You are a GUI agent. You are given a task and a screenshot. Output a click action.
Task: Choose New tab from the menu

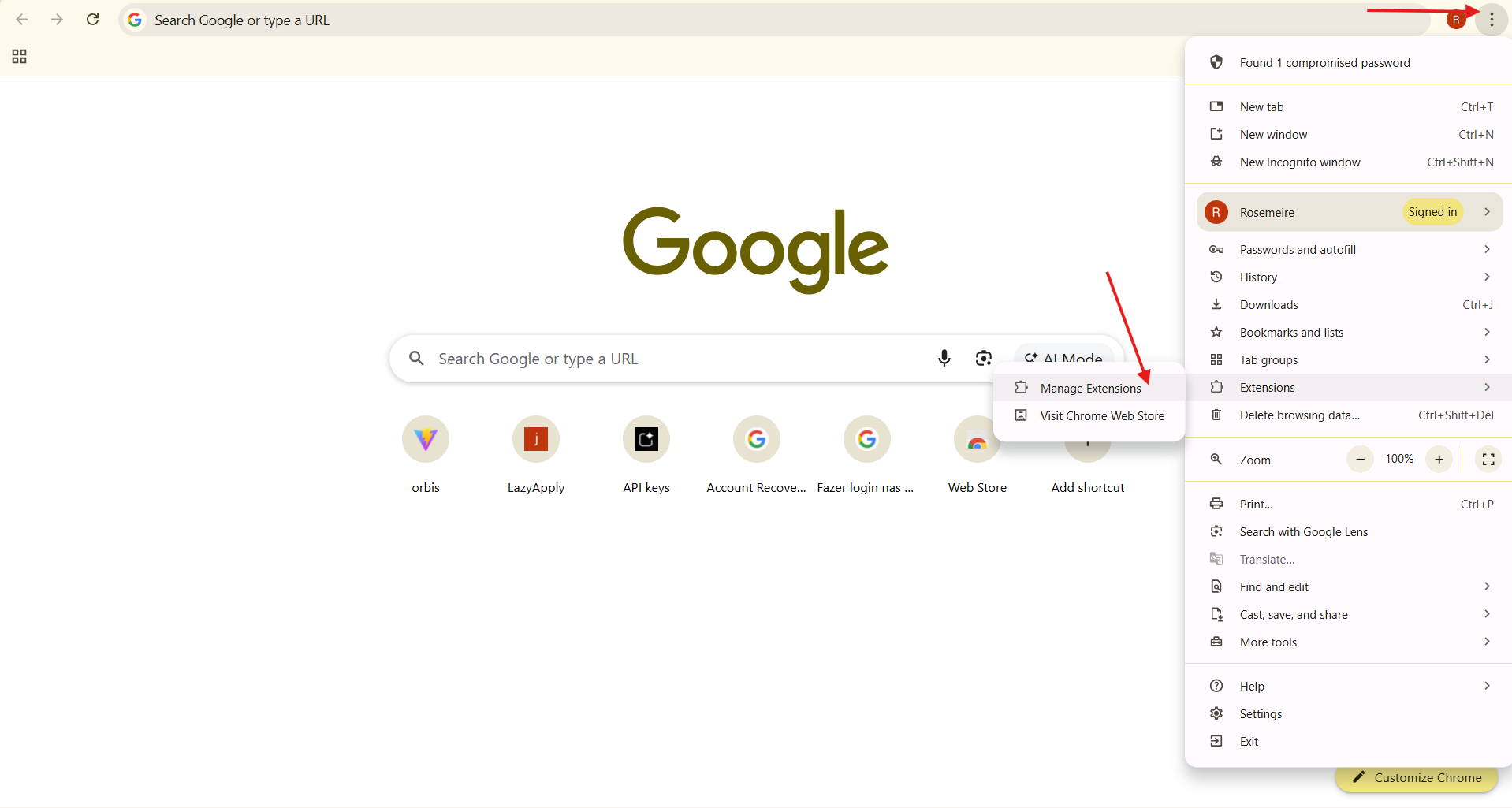pos(1350,106)
